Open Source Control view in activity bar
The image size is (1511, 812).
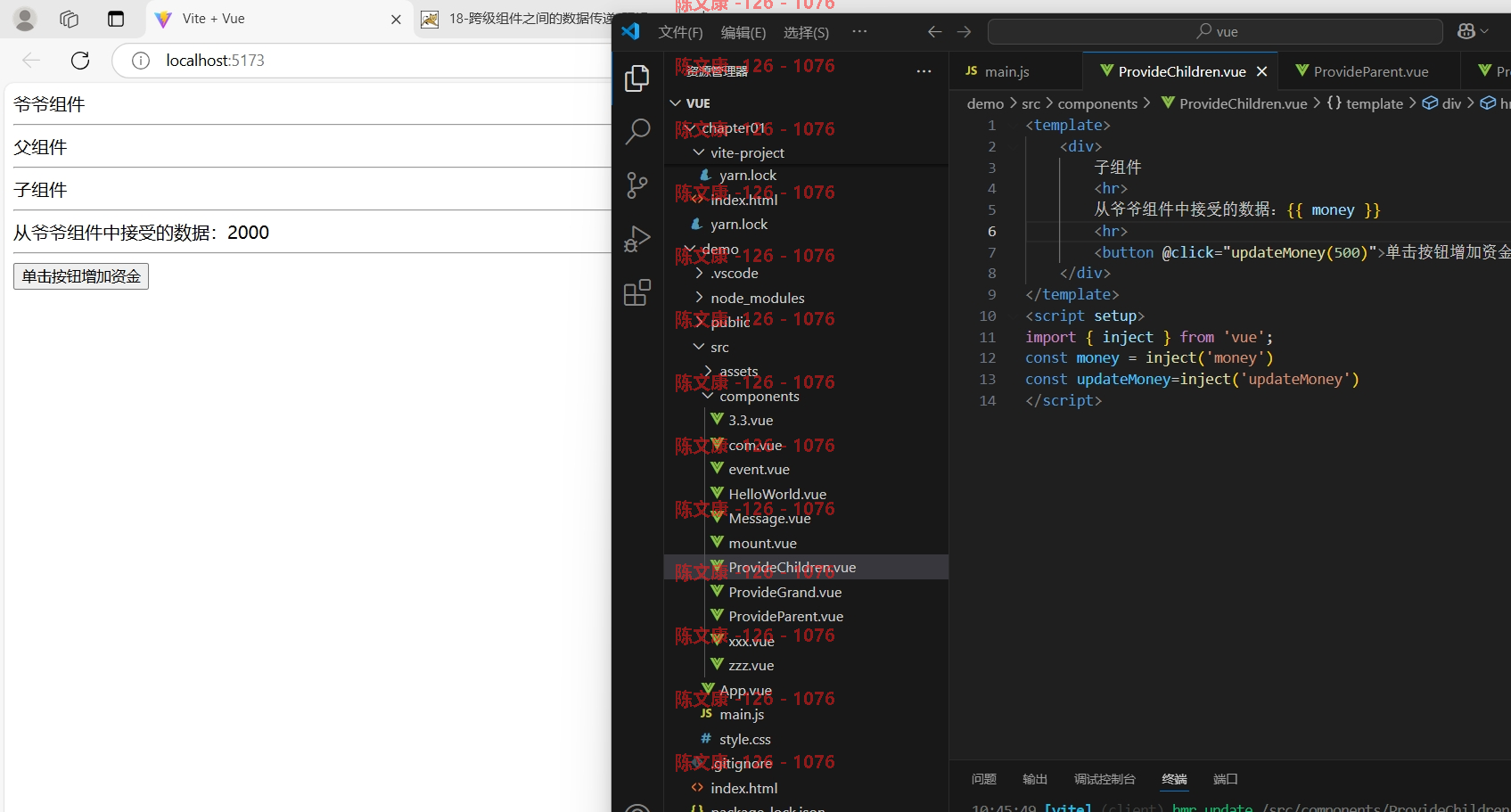(x=637, y=185)
